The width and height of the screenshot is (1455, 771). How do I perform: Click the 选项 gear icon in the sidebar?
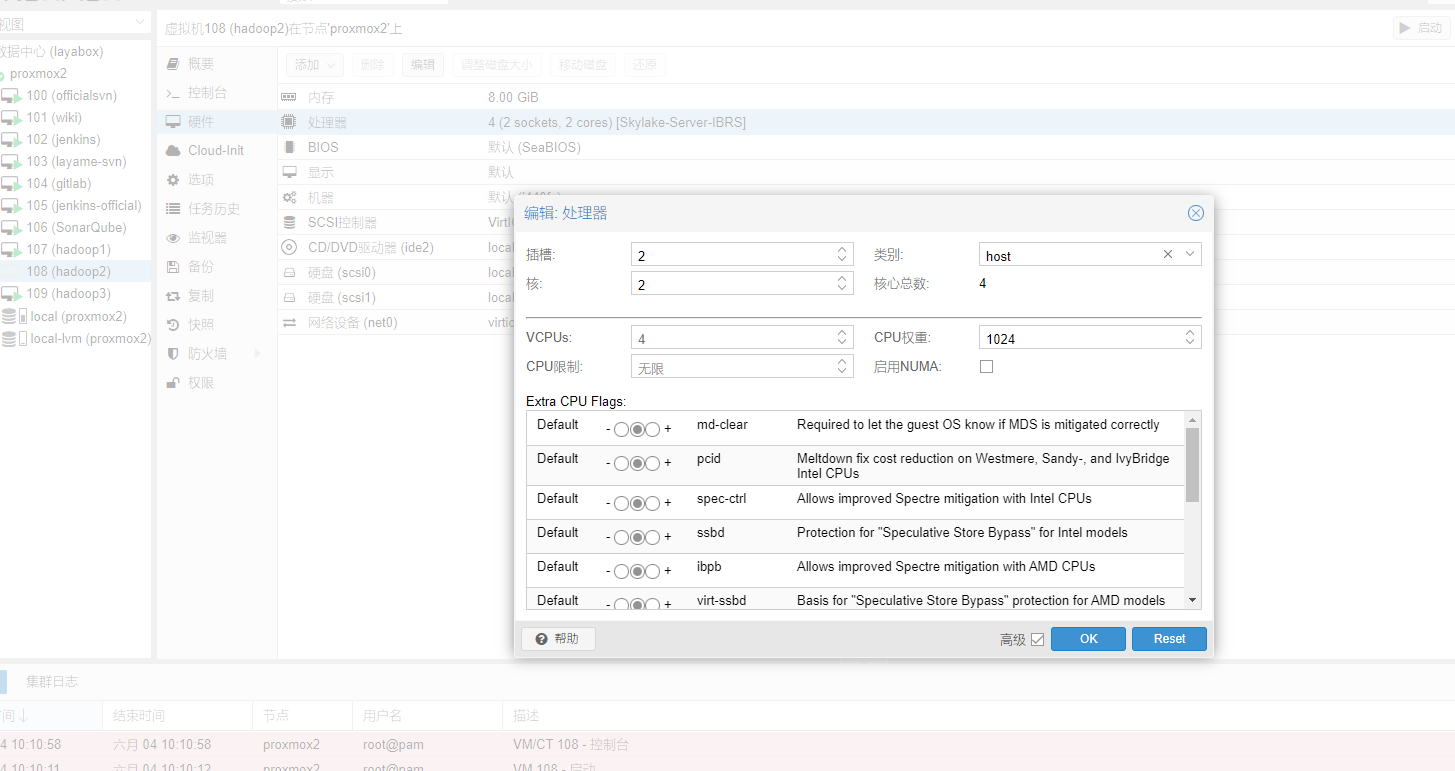coord(173,179)
